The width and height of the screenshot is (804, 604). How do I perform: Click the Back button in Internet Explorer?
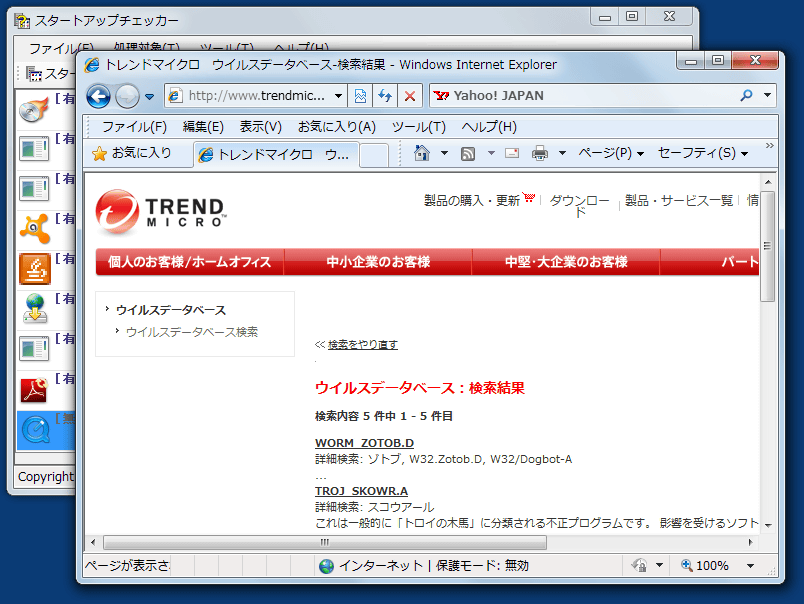(x=98, y=96)
